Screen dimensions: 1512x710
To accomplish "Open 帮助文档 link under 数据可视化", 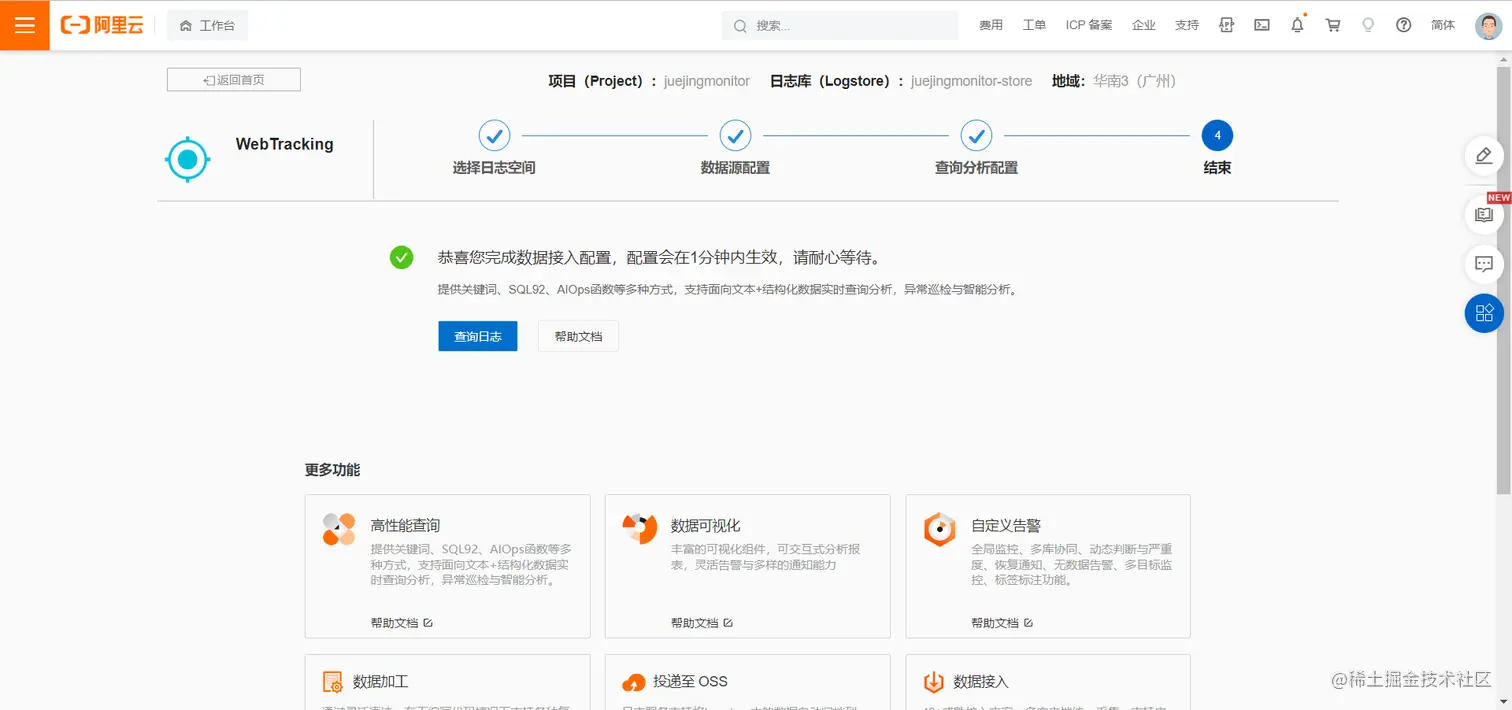I will pyautogui.click(x=702, y=622).
